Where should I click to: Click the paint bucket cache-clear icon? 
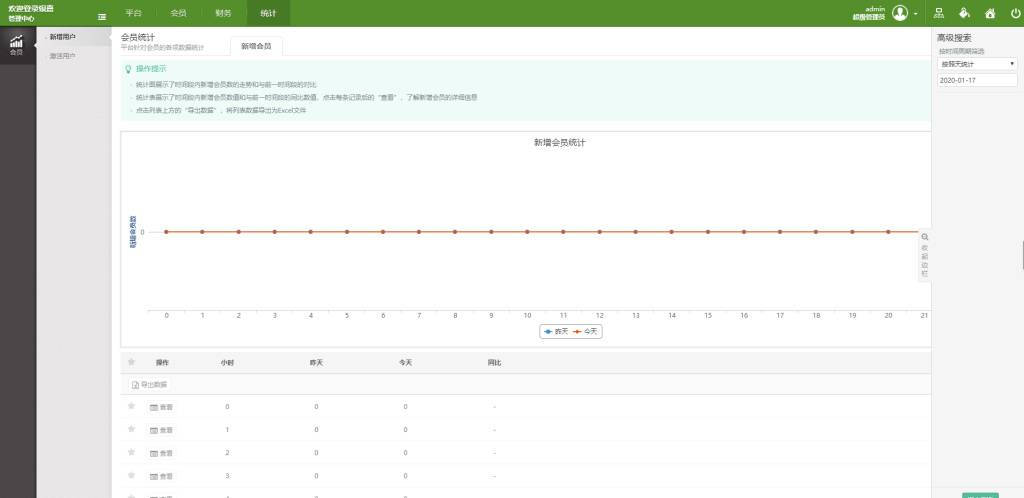pos(965,13)
